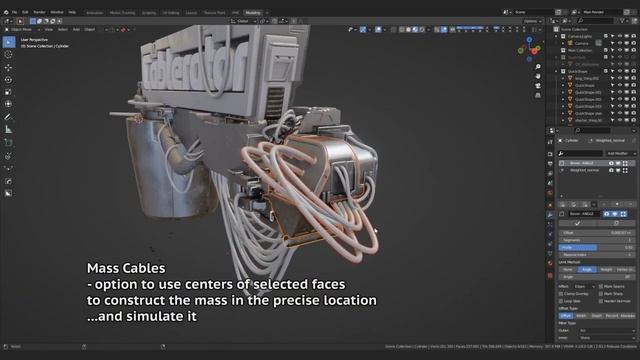This screenshot has width=640, height=360.
Task: Hide the Camera object with its eye icon
Action: [620, 43]
